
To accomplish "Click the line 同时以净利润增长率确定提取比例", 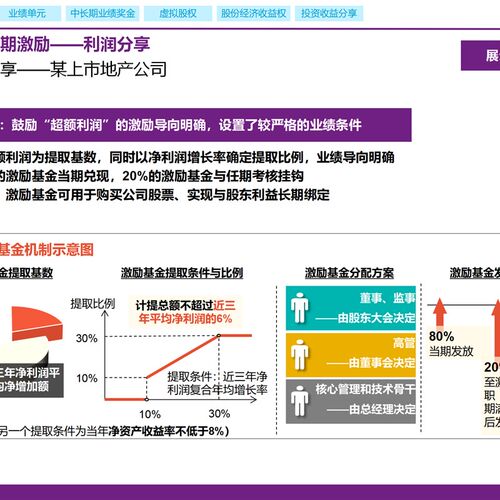I will (206, 157).
